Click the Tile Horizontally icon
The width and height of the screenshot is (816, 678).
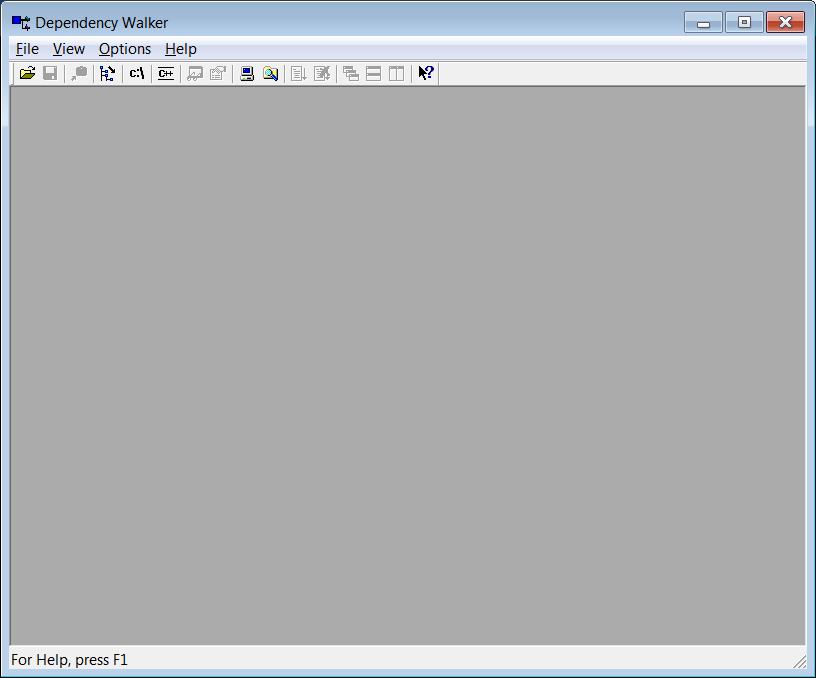pyautogui.click(x=374, y=73)
